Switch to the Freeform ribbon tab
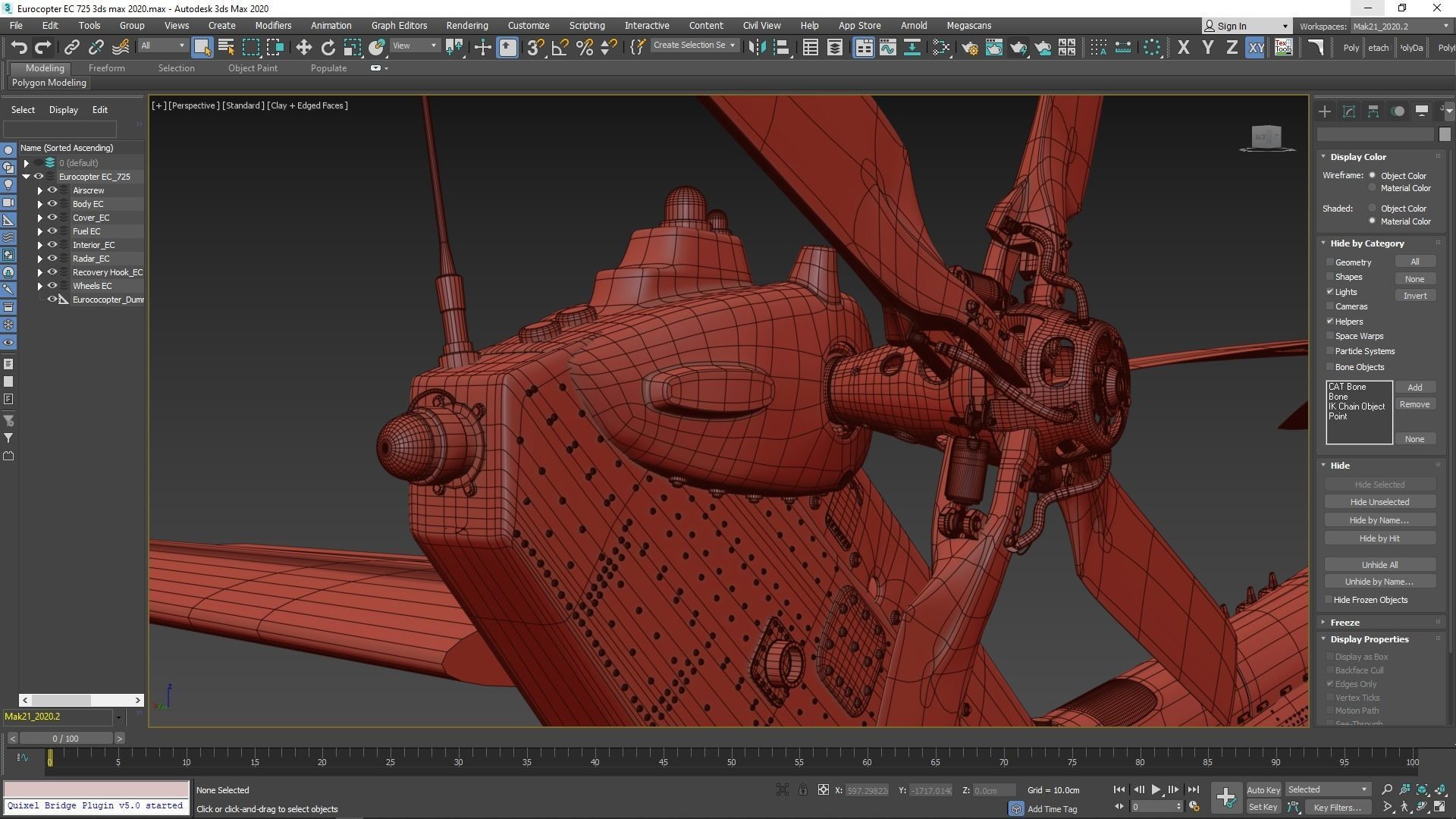This screenshot has height=819, width=1456. tap(106, 68)
